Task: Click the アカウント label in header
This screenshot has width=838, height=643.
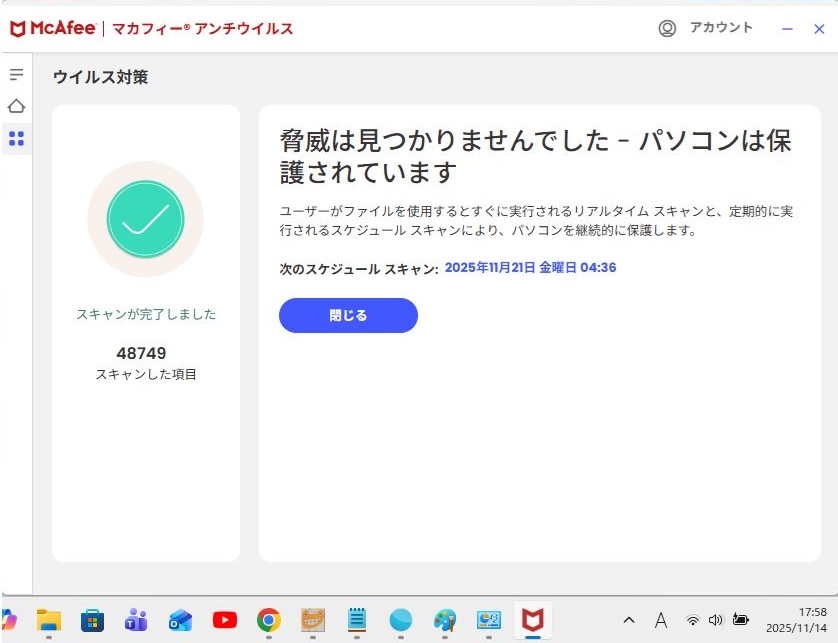Action: coord(720,28)
